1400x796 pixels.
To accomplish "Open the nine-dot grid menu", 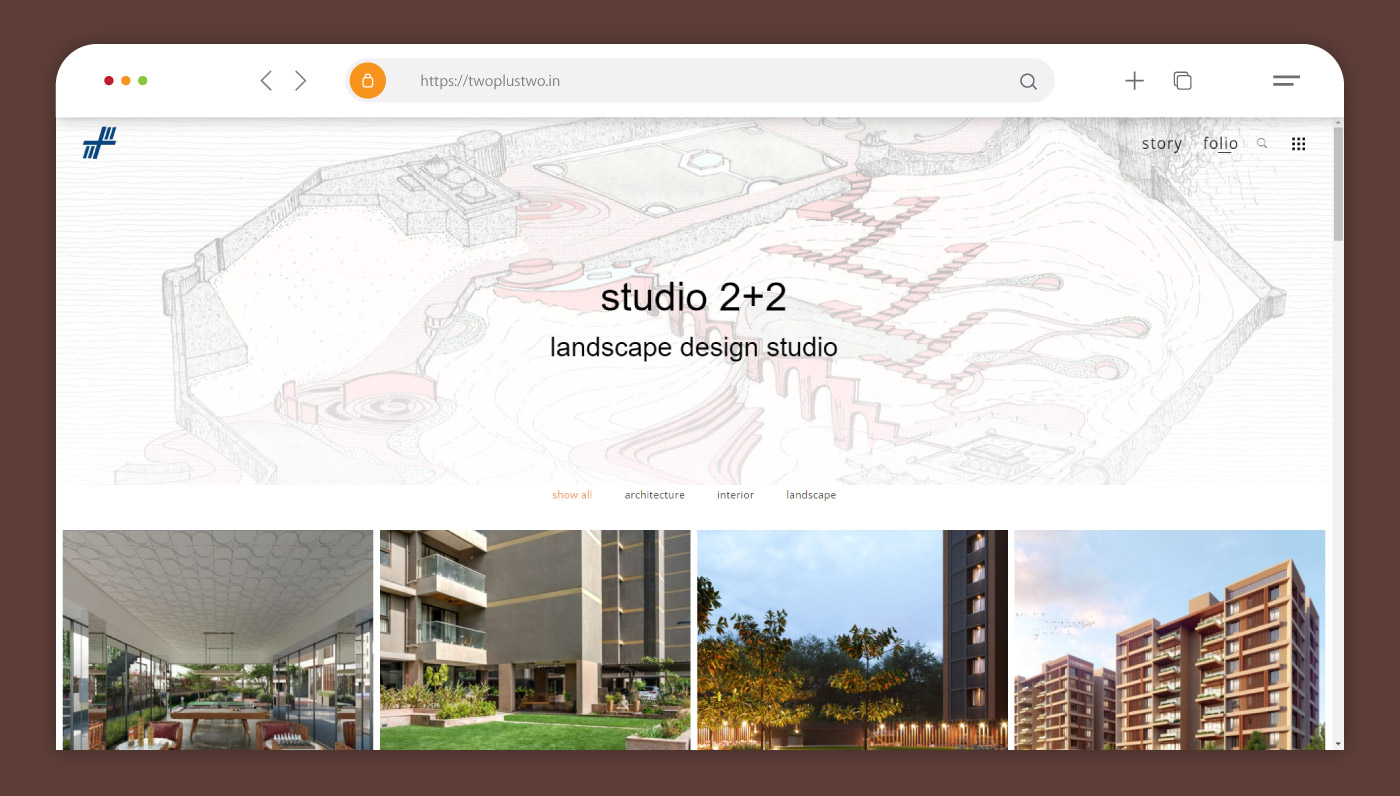I will [x=1298, y=144].
